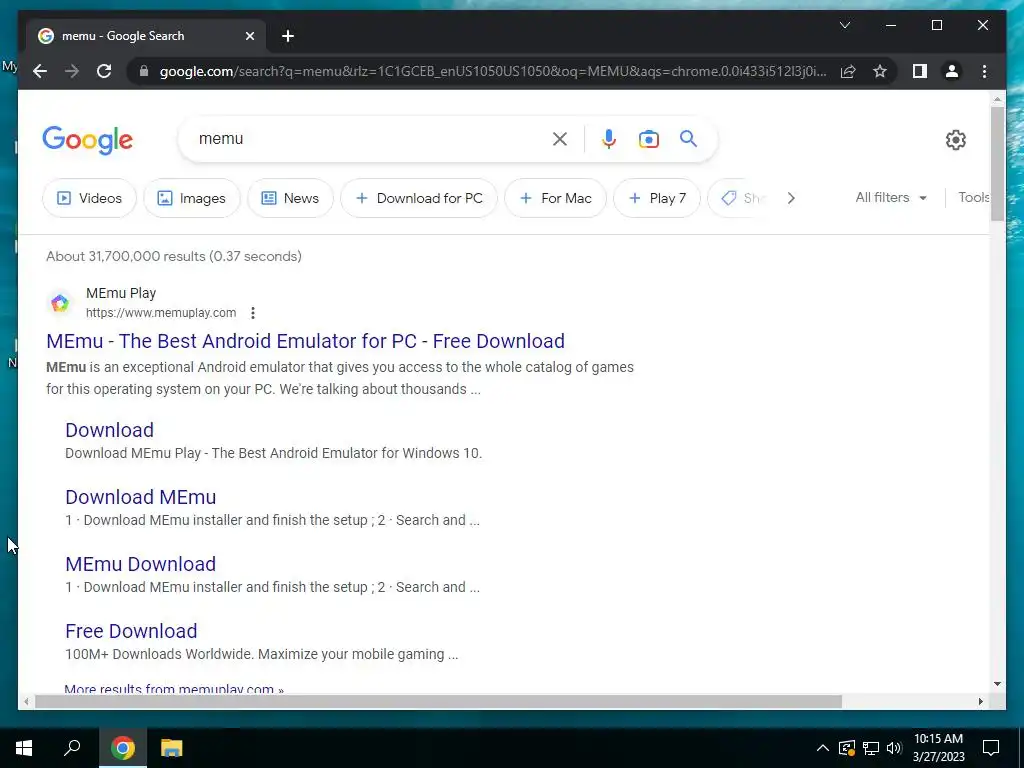Click the MEmu Play favicon

60,303
